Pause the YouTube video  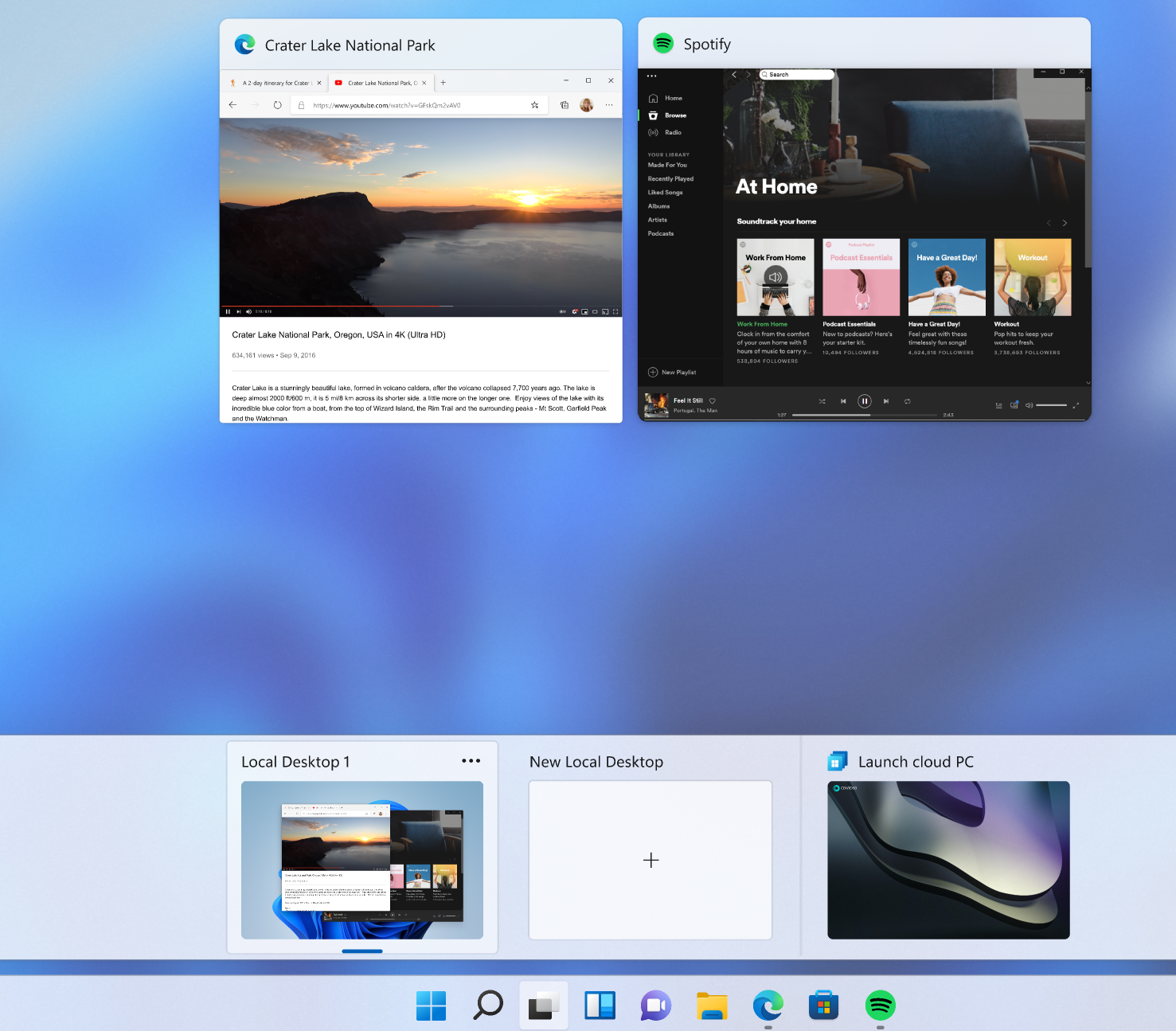(228, 311)
